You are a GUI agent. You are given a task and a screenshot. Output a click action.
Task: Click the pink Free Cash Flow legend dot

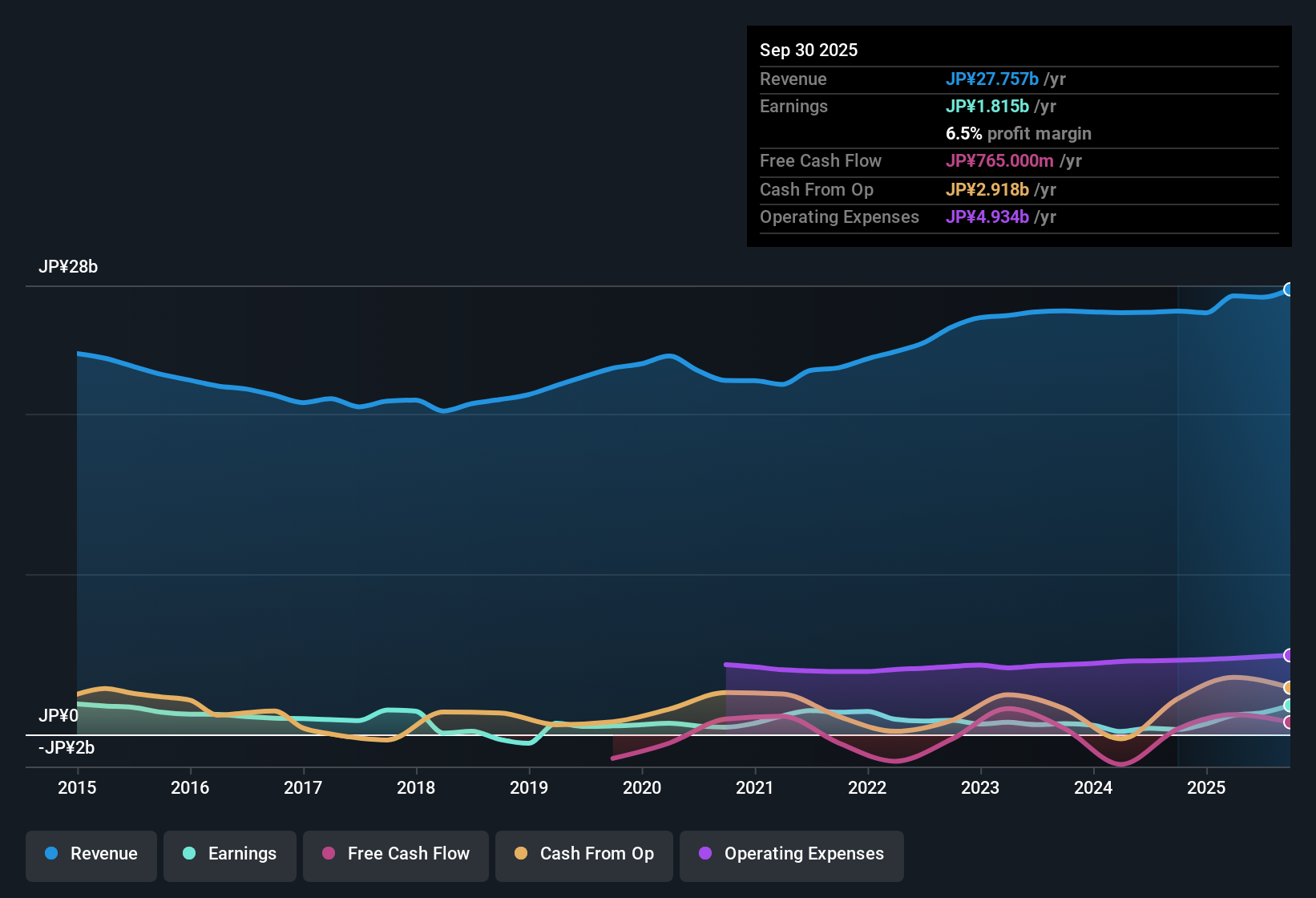tap(328, 854)
